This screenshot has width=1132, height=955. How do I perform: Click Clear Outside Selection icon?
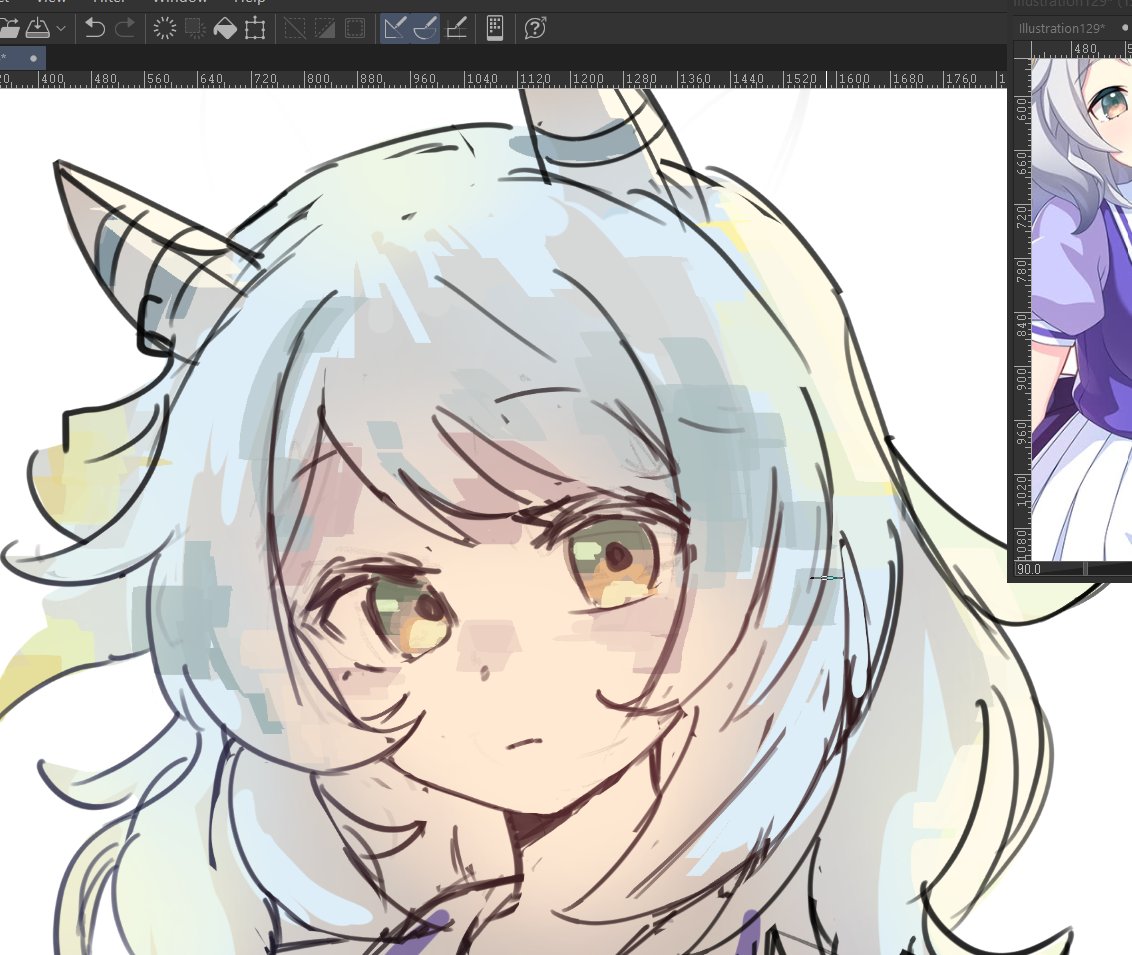(195, 28)
